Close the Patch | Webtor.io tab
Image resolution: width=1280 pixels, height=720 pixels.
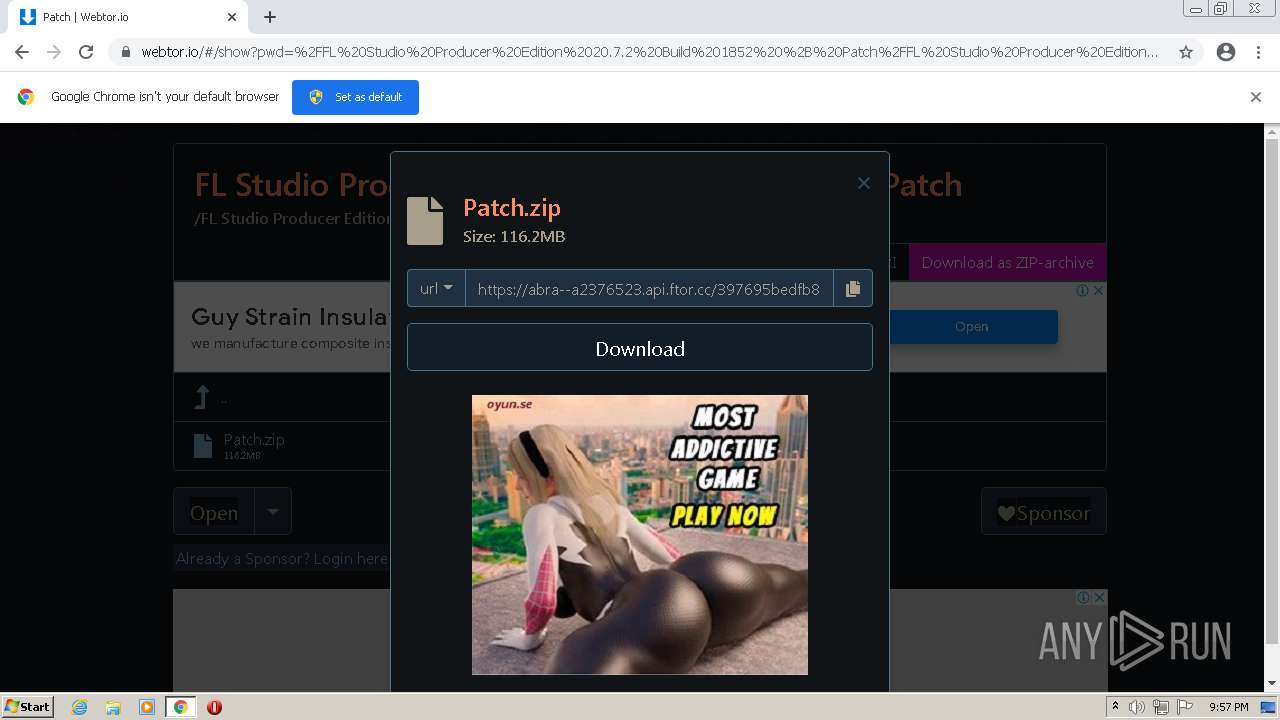coord(232,17)
